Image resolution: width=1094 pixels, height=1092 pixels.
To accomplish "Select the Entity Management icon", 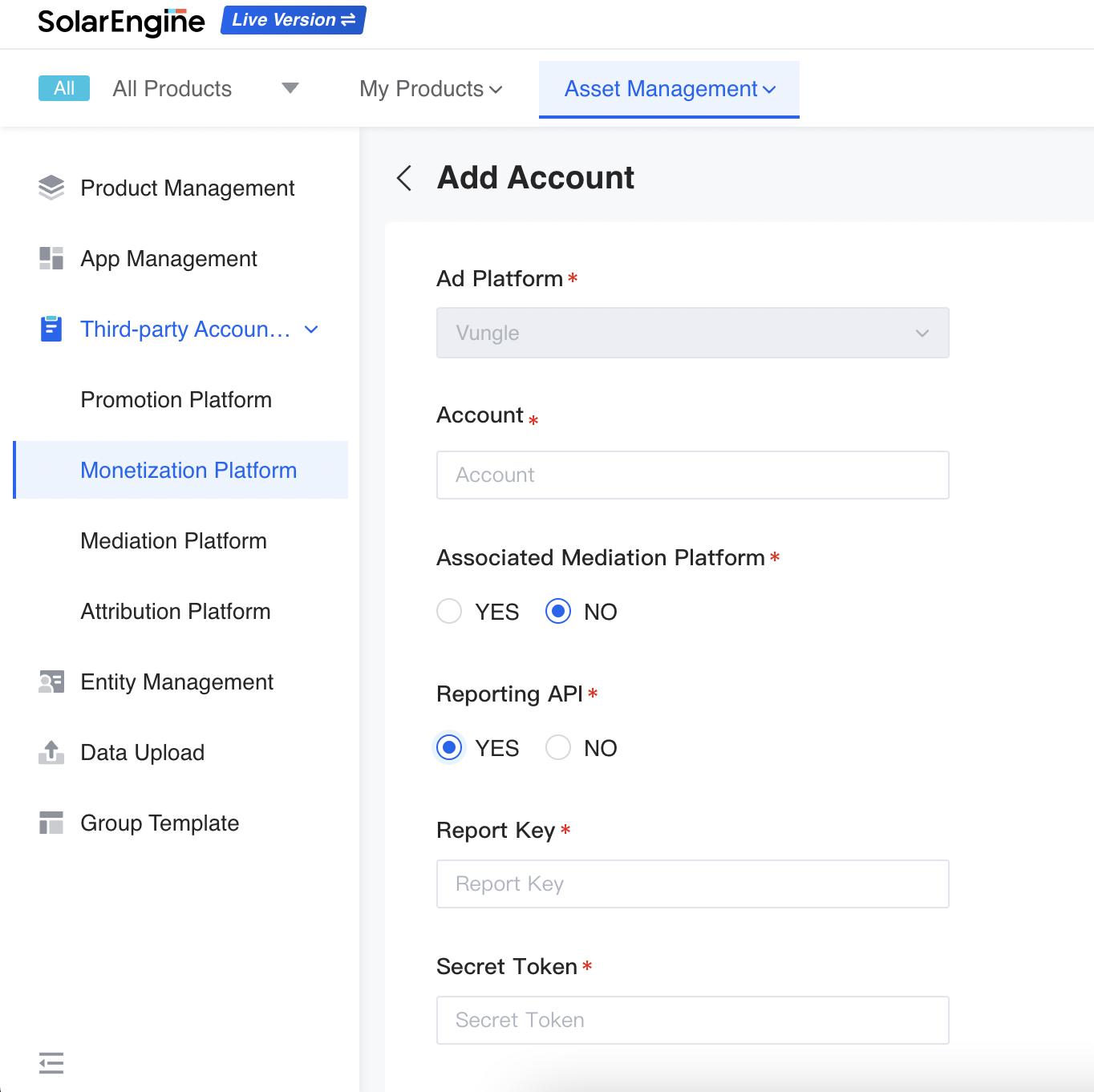I will point(51,681).
